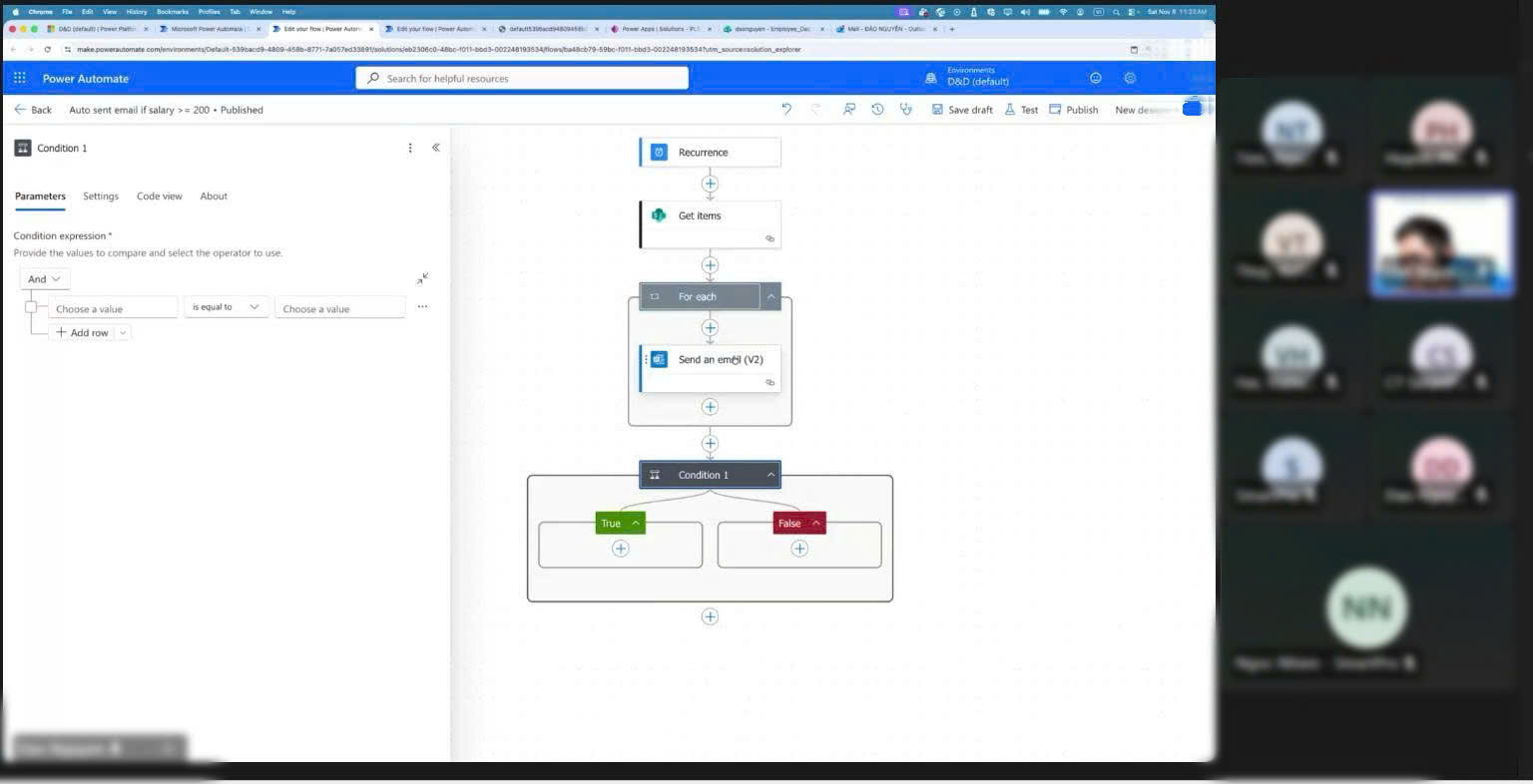Collapse the False branch chevron
Viewport: 1533px width, 784px height.
tap(816, 524)
